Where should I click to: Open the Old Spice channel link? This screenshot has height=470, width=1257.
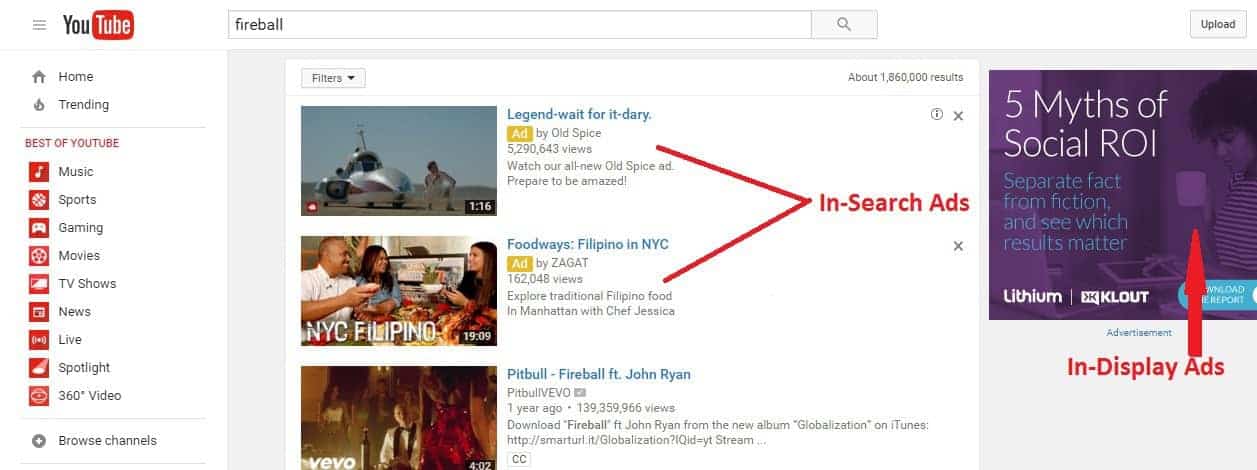tap(576, 133)
